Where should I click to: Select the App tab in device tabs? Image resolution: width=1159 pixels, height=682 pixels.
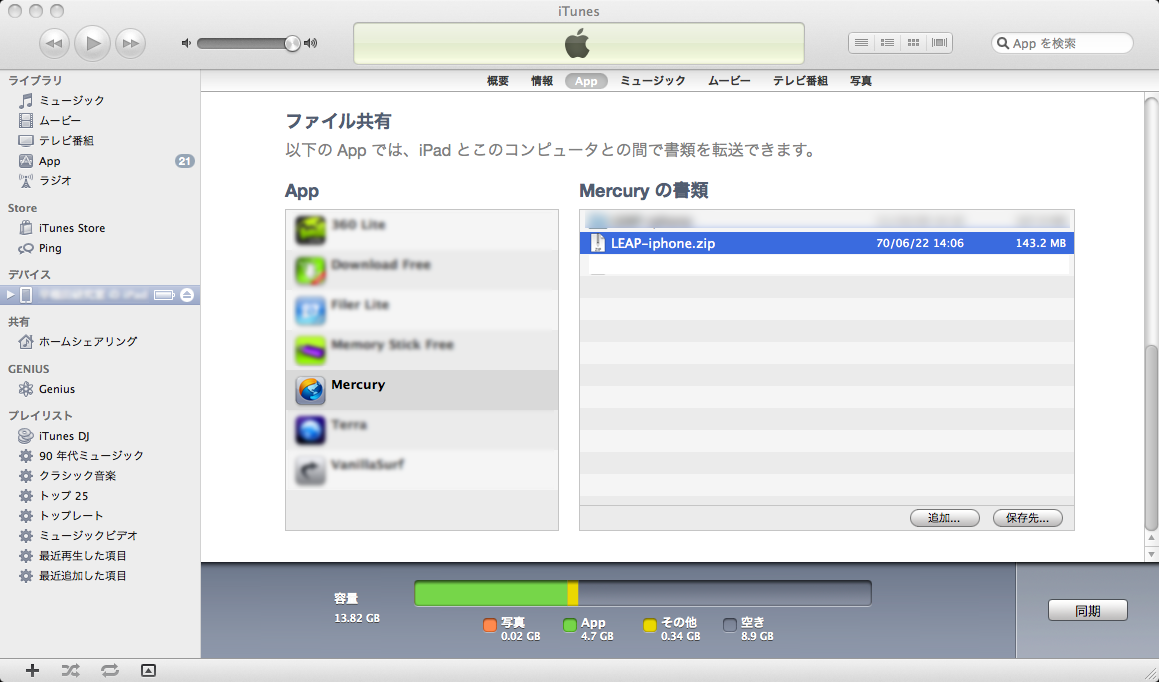586,81
